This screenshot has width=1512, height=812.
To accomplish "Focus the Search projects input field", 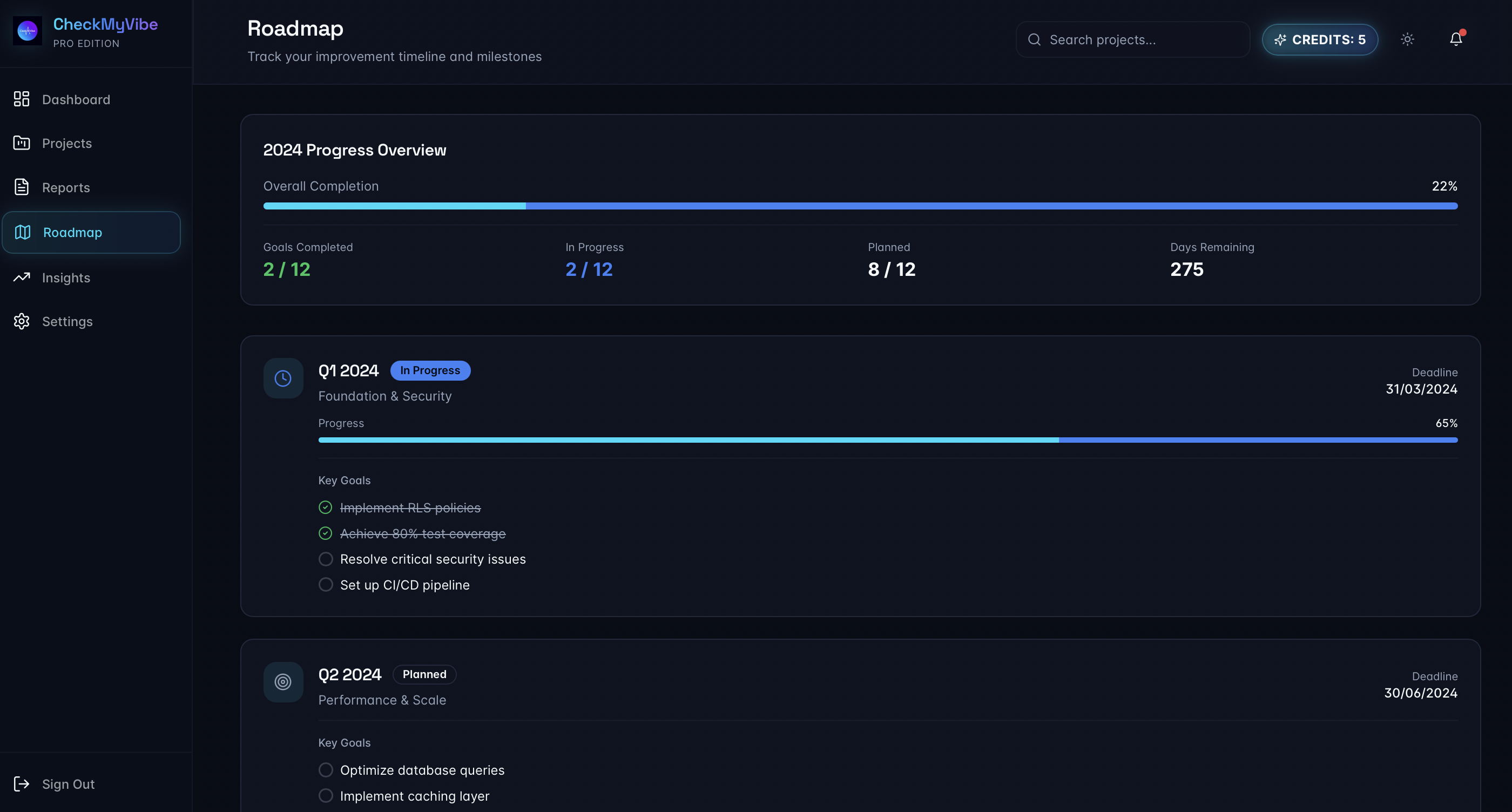I will tap(1133, 39).
